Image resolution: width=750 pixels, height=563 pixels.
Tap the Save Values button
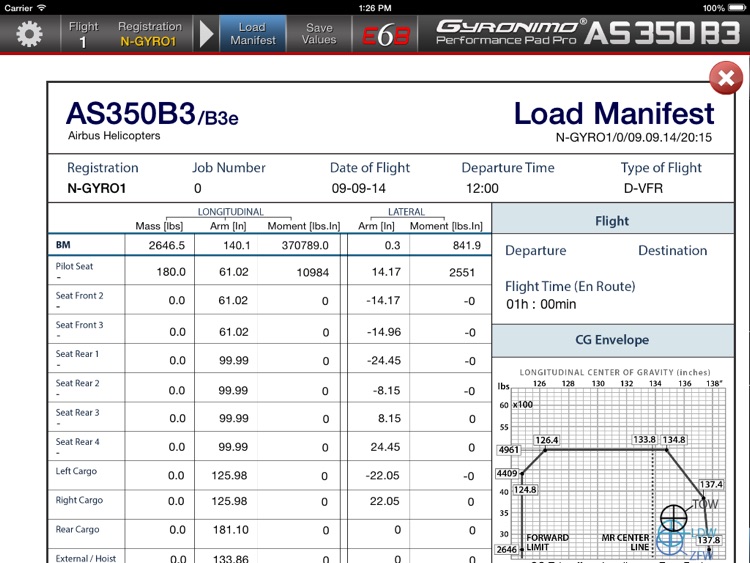[319, 34]
